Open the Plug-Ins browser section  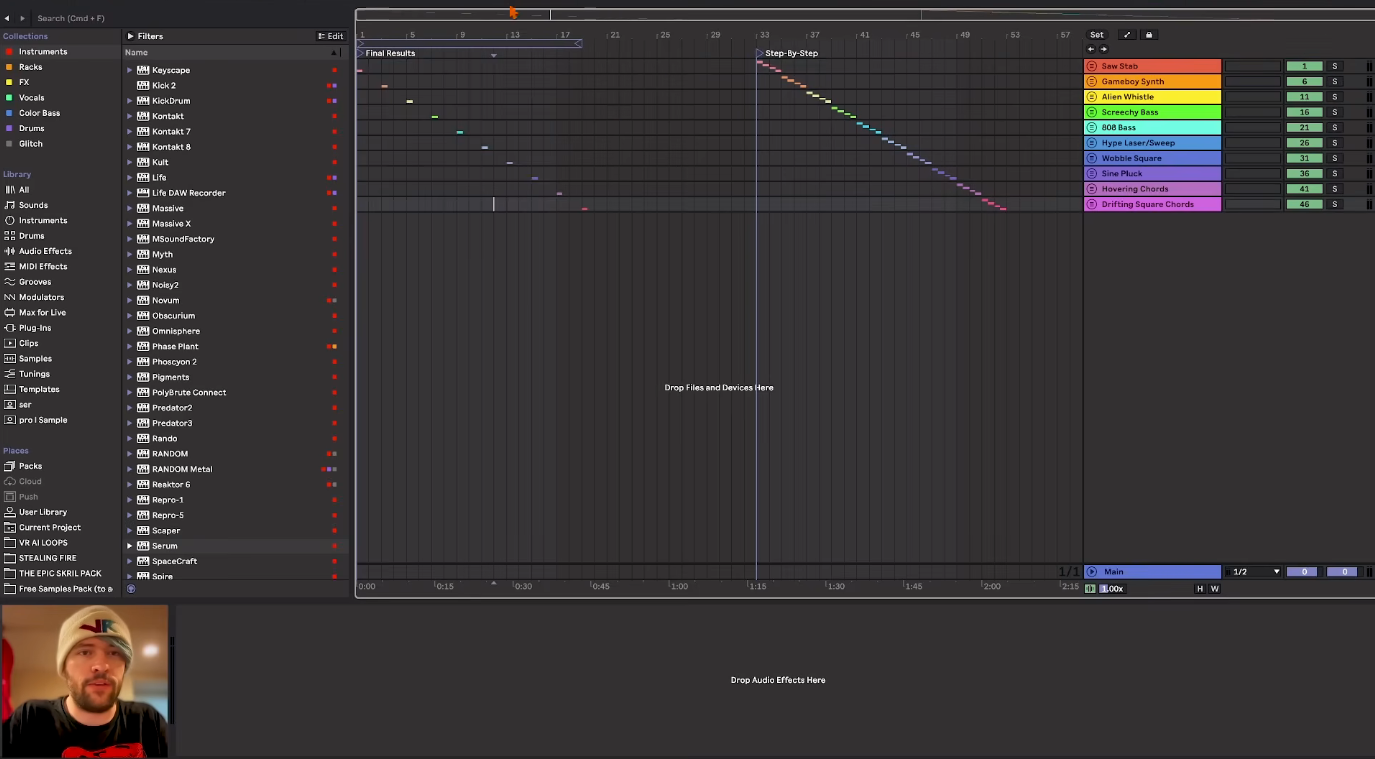(36, 327)
